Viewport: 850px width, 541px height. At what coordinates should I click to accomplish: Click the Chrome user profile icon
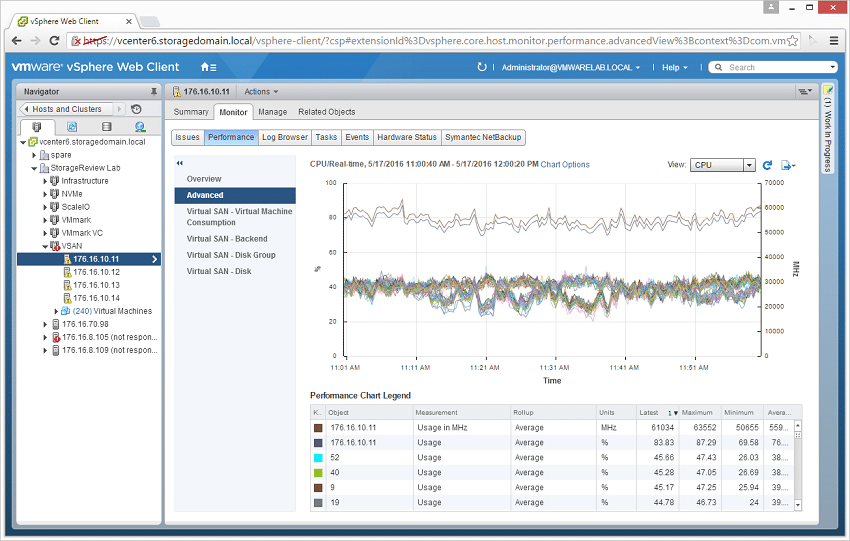point(771,7)
